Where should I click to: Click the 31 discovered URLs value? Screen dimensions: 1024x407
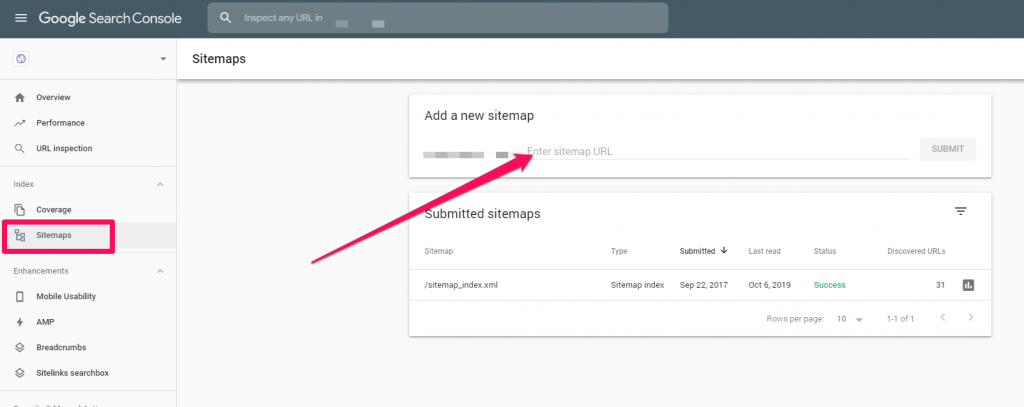(x=940, y=285)
